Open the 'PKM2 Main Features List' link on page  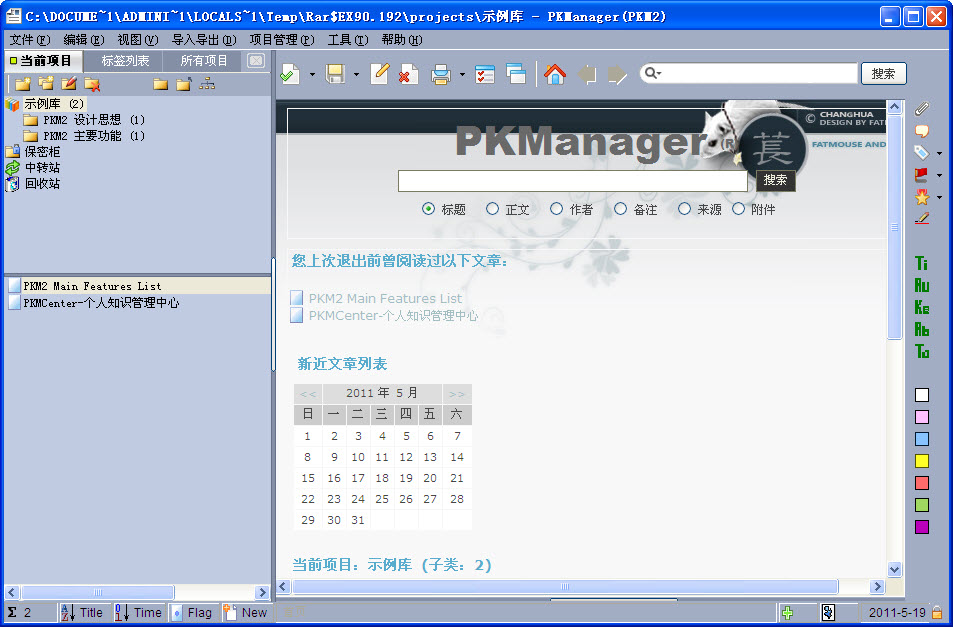tap(385, 298)
